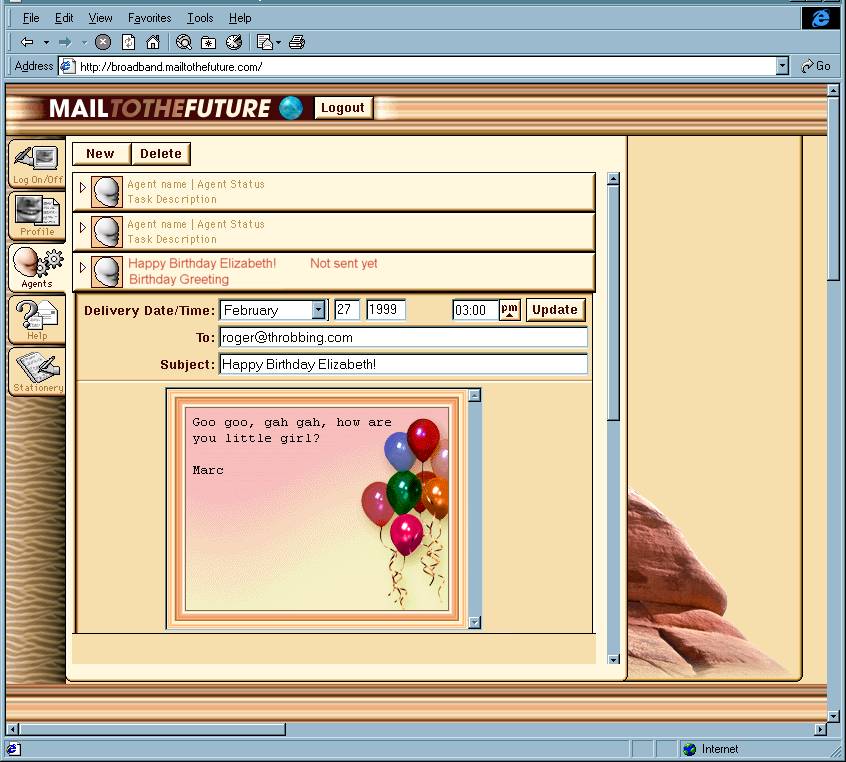Click the New agent button

click(x=100, y=154)
